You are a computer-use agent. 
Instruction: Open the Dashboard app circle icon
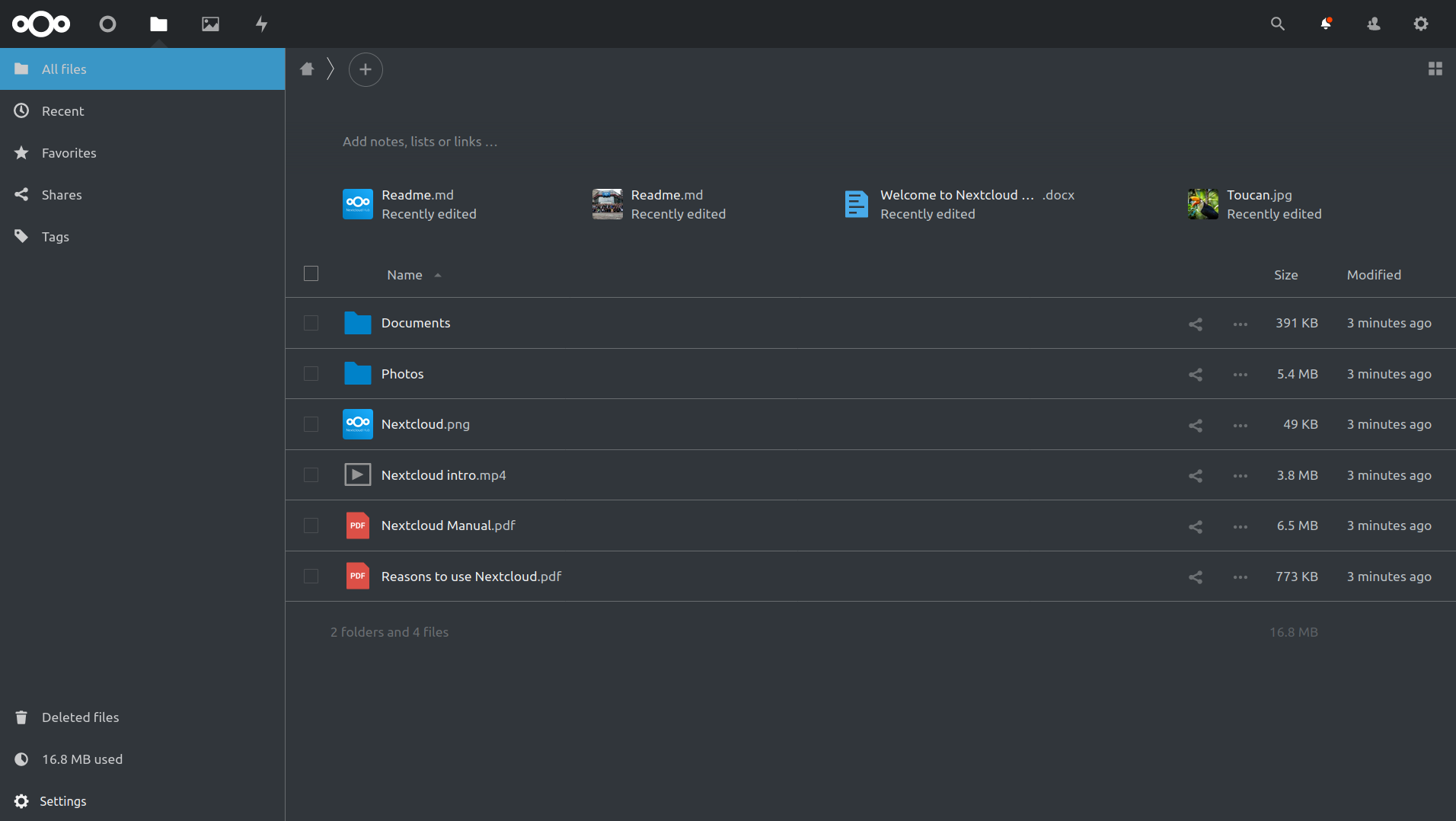107,24
